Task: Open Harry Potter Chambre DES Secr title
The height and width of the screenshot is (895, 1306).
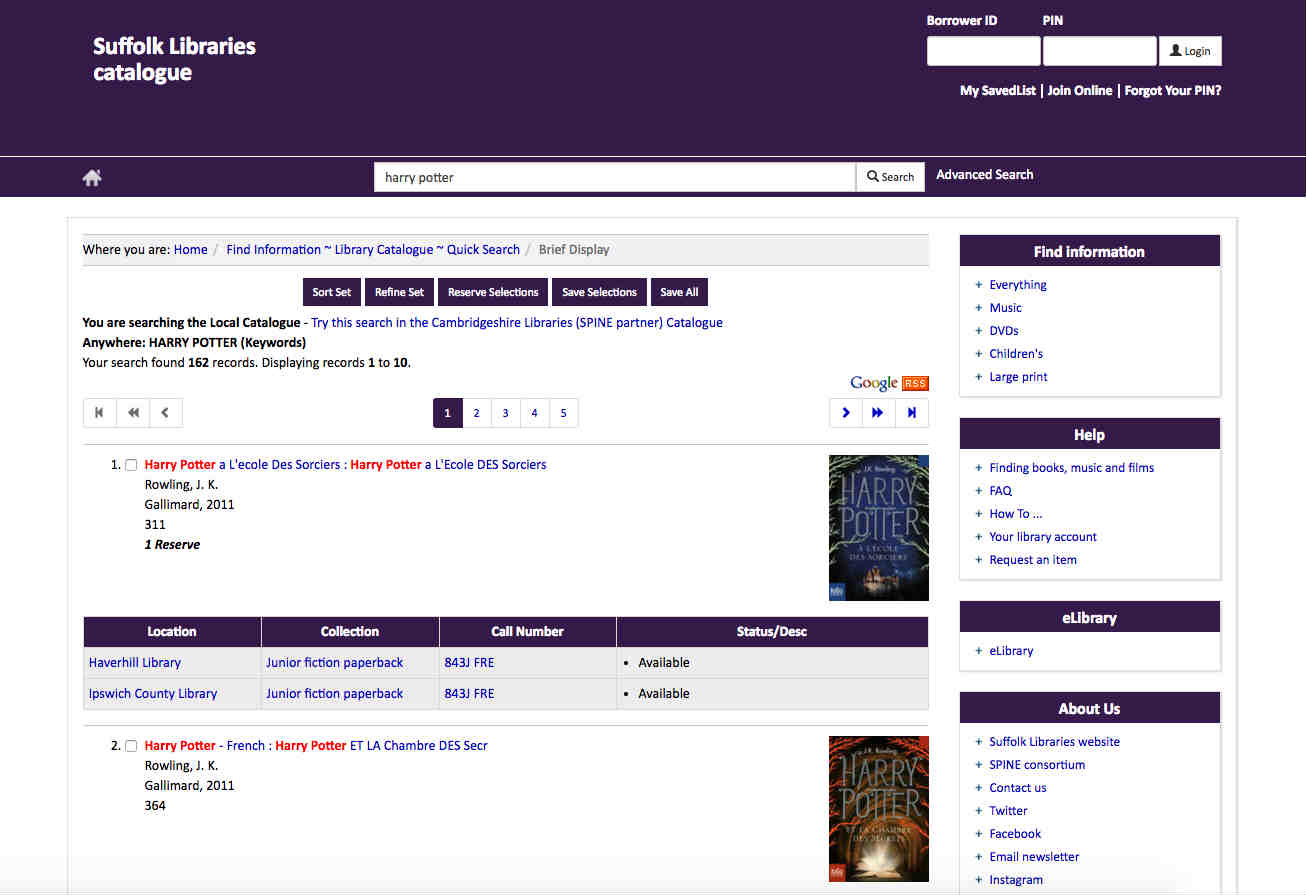Action: coord(316,746)
